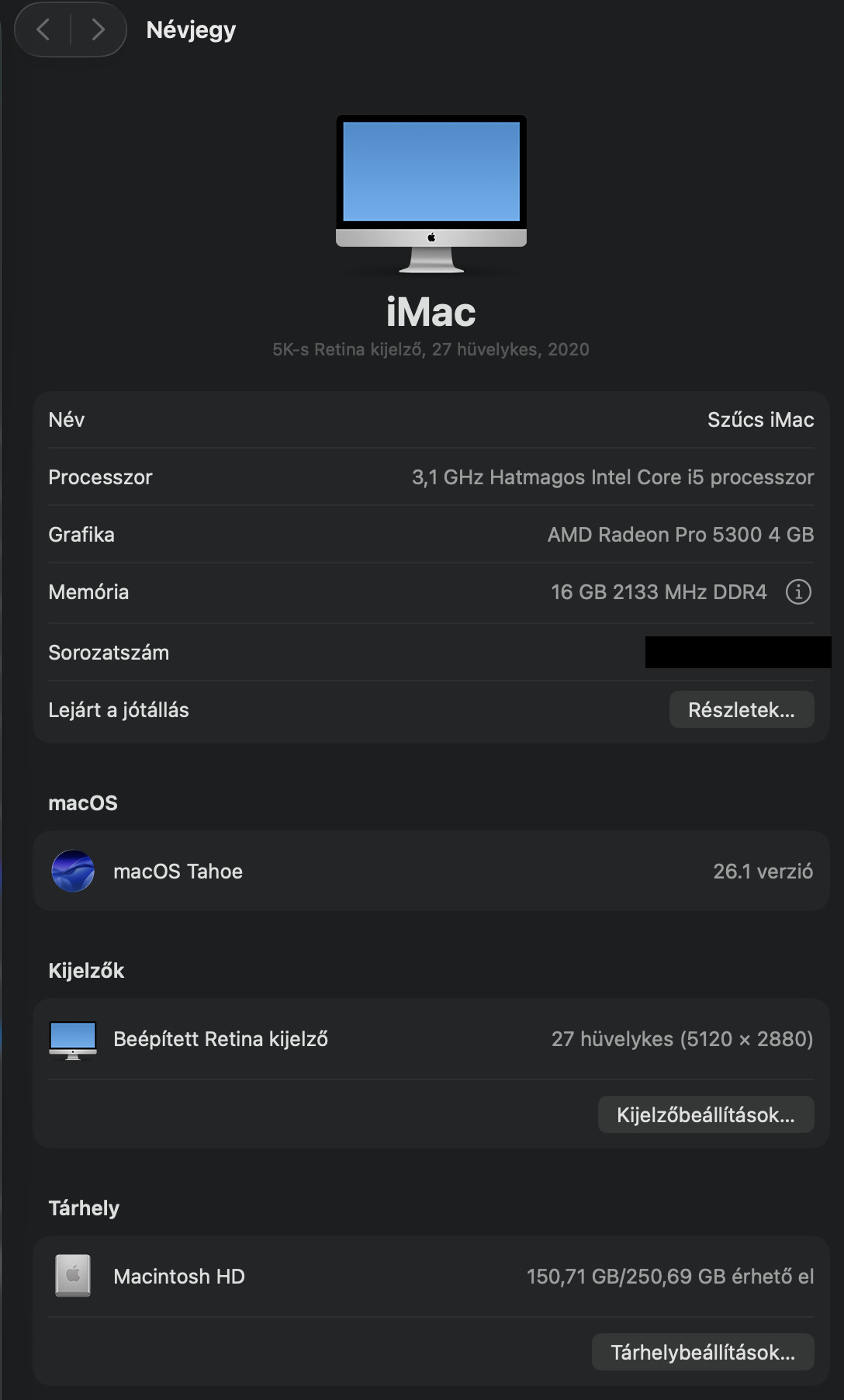Viewport: 844px width, 1400px height.
Task: Click the macOS Tahoe logo icon
Action: (x=73, y=871)
